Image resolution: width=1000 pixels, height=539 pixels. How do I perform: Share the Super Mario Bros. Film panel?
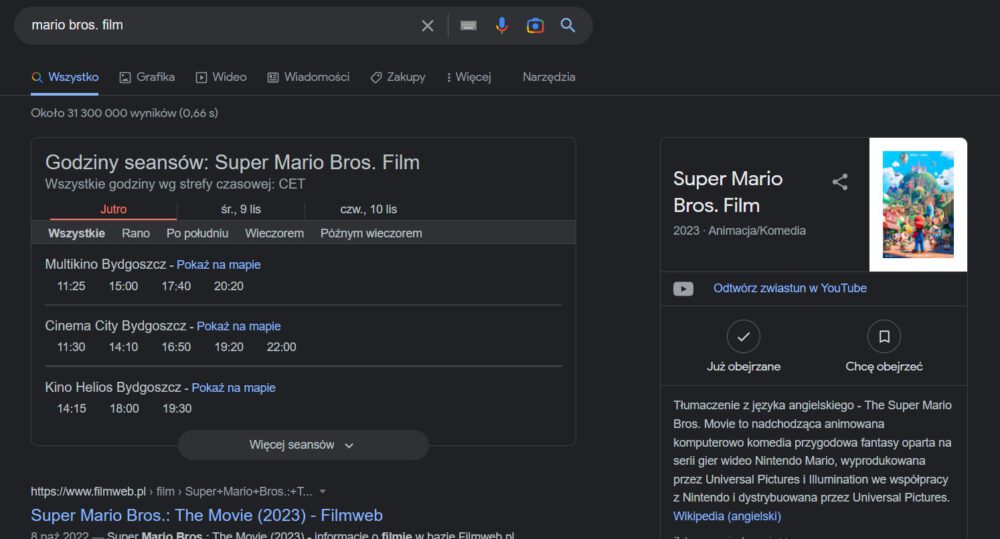pos(840,182)
